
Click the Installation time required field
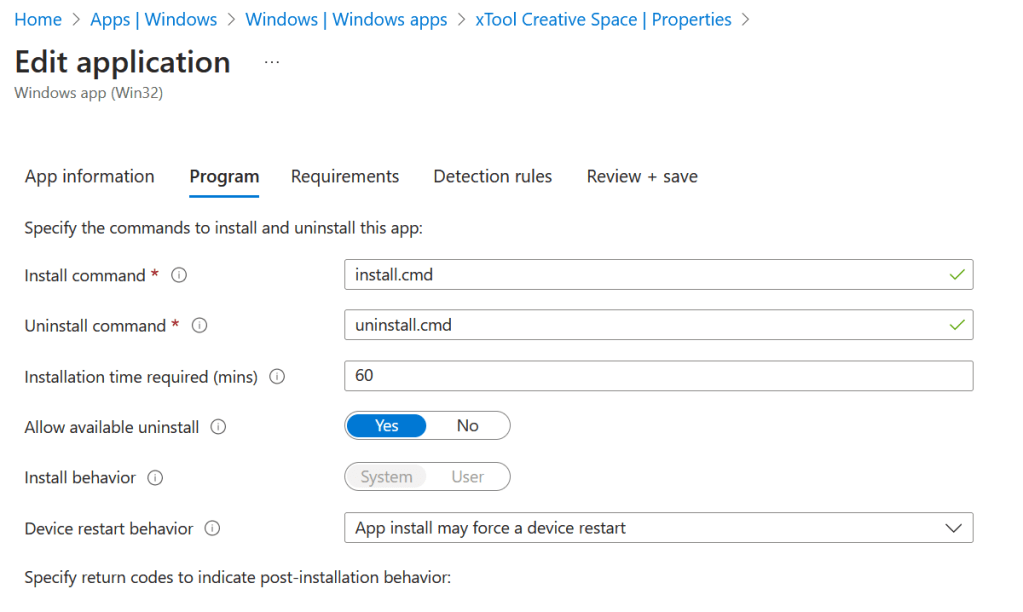click(657, 376)
